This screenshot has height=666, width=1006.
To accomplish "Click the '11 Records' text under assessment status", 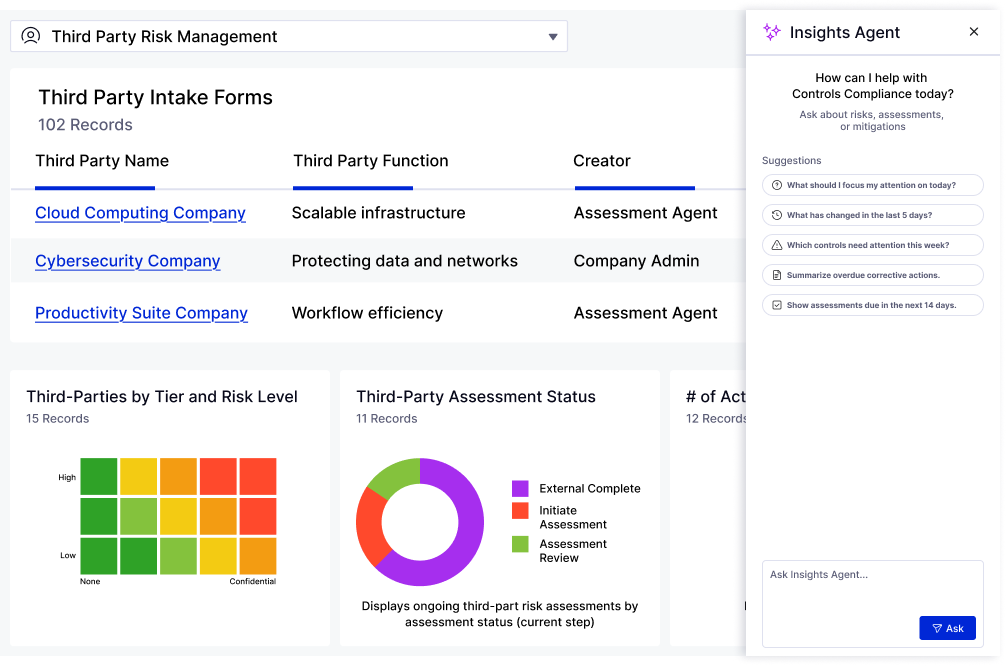I will click(x=387, y=419).
